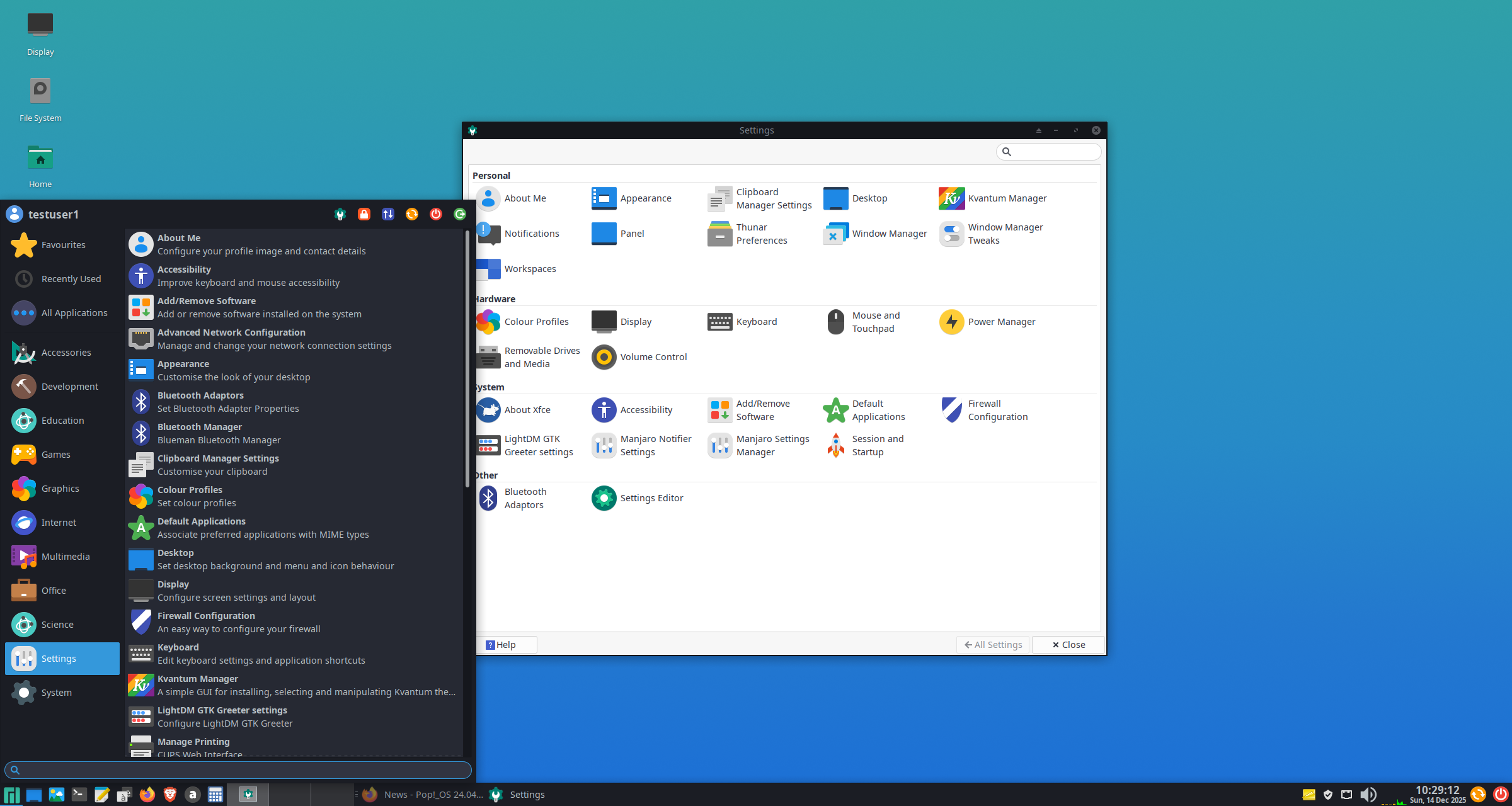Click the menu list vertical scrollbar

[467, 359]
